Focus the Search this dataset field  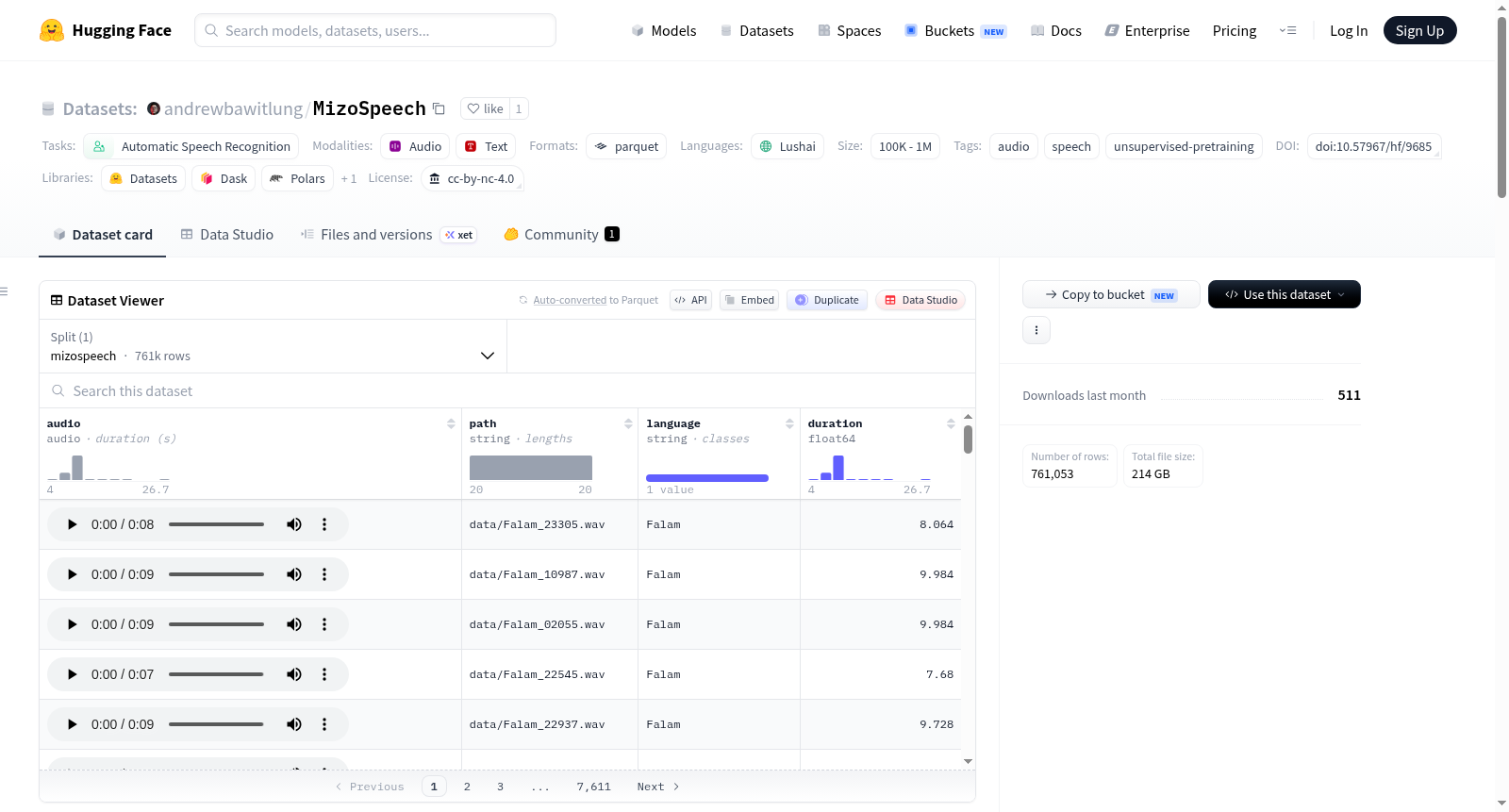click(x=507, y=390)
